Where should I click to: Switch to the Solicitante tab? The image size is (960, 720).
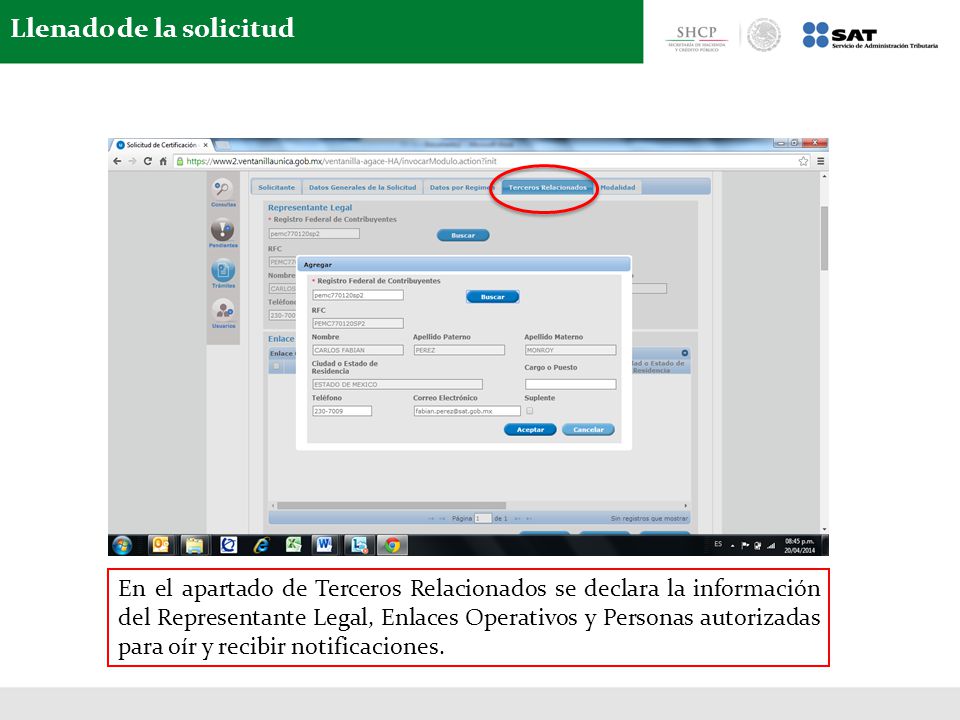point(276,187)
